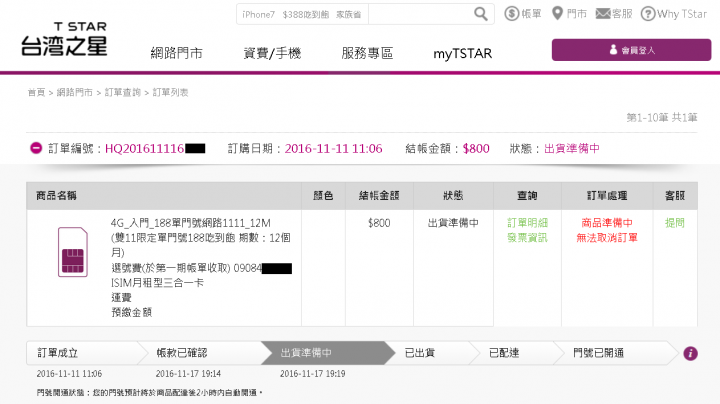
Task: Click the 提問 ask question link
Action: coord(675,223)
